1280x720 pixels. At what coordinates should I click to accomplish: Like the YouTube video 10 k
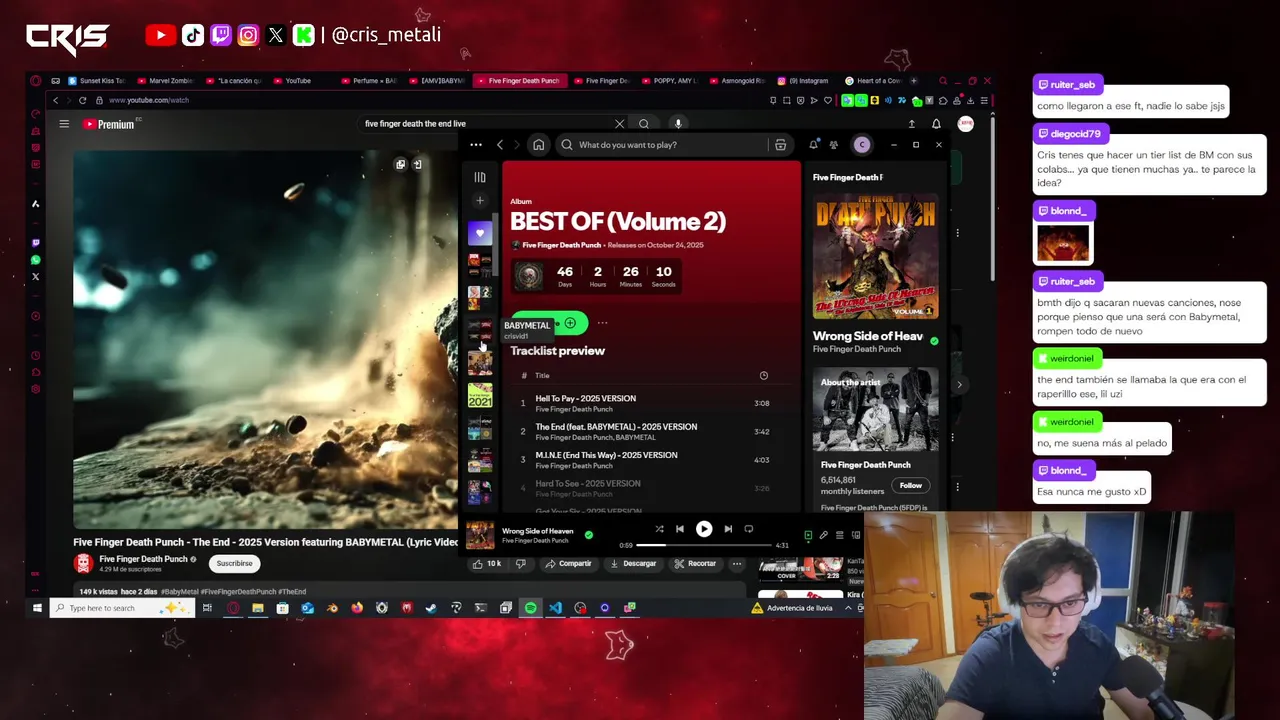(x=487, y=564)
